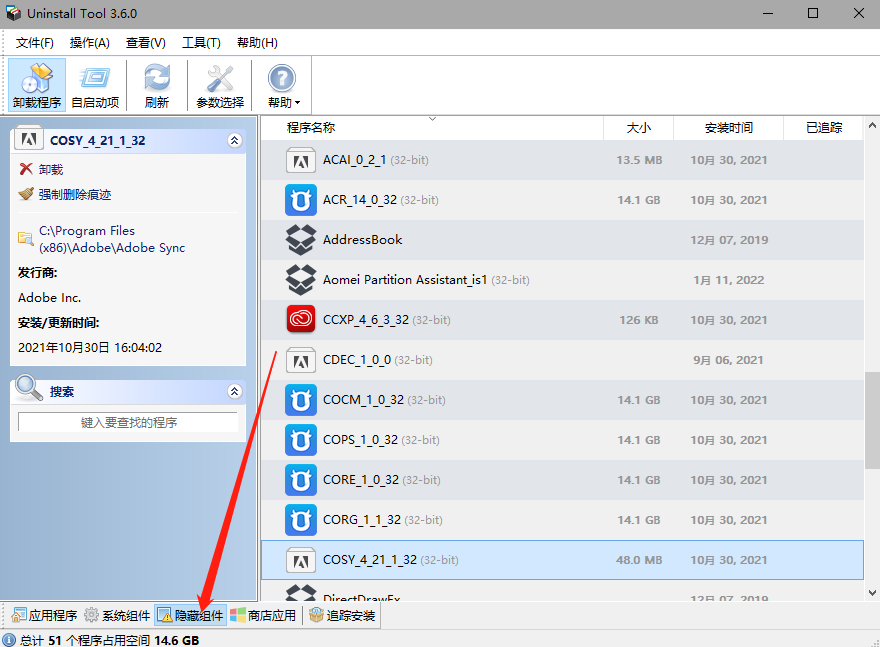Click the CCXP_4_6_3_32 Creative Cloud icon

coord(301,320)
